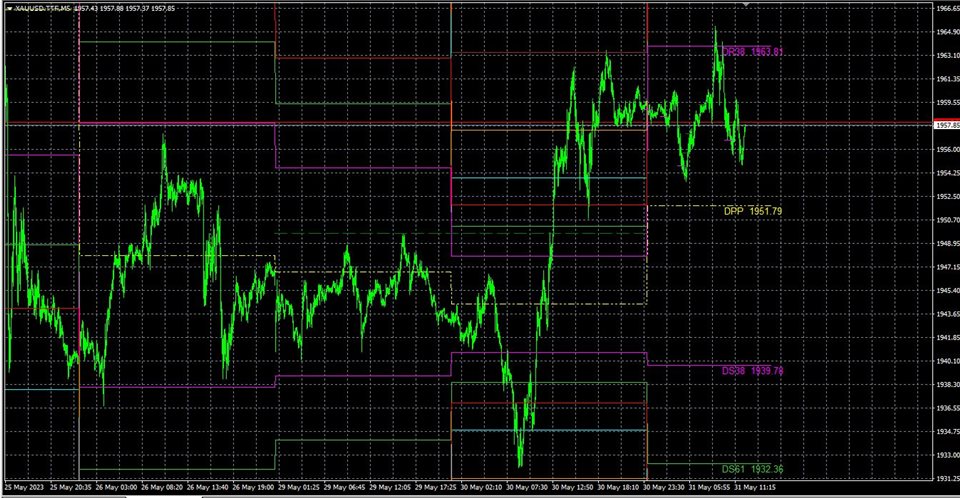Screen dimensions: 960x498
Task: Click the chart shift triangle marker at top
Action: tap(745, 5)
